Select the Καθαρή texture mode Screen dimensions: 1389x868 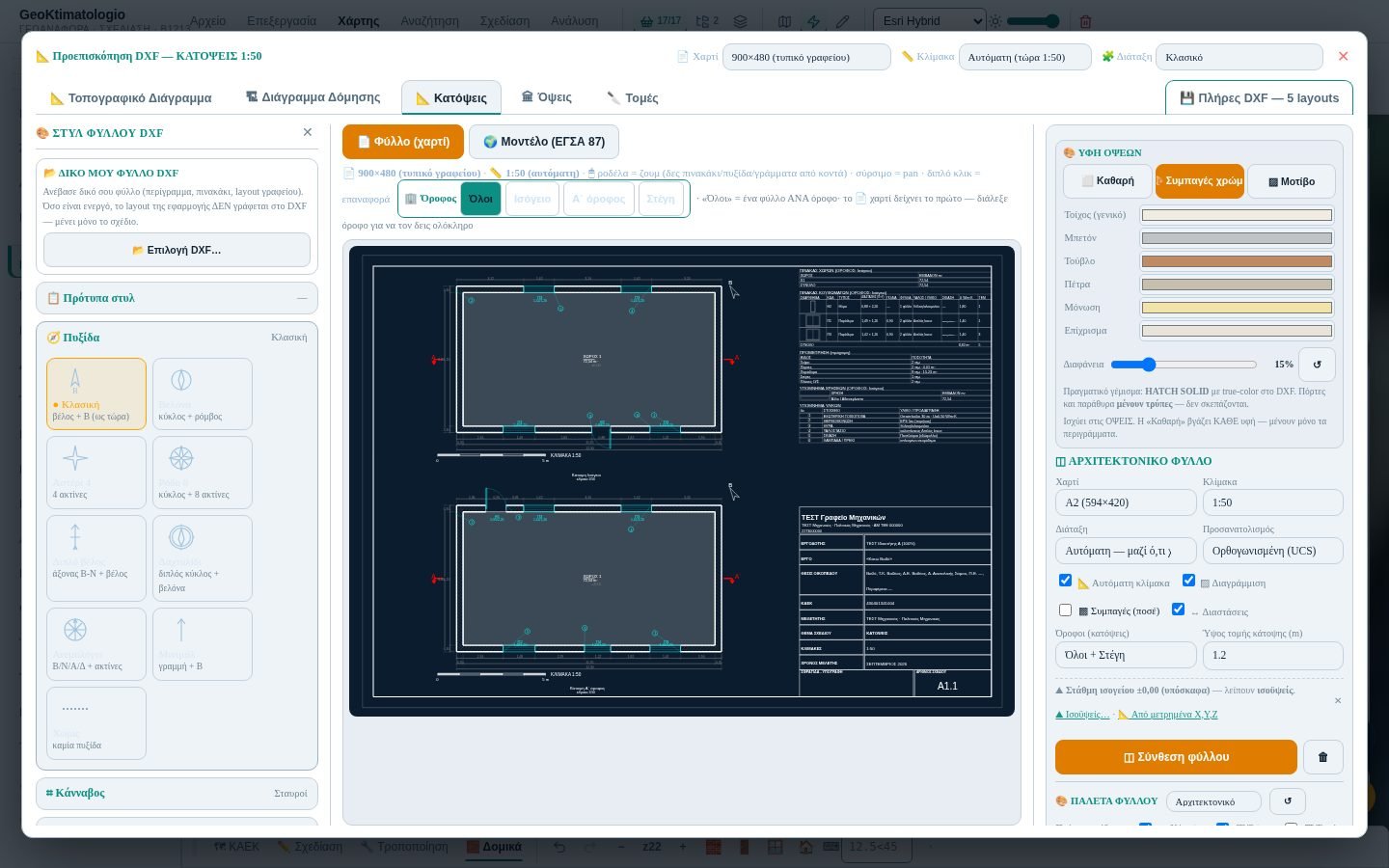click(1107, 181)
